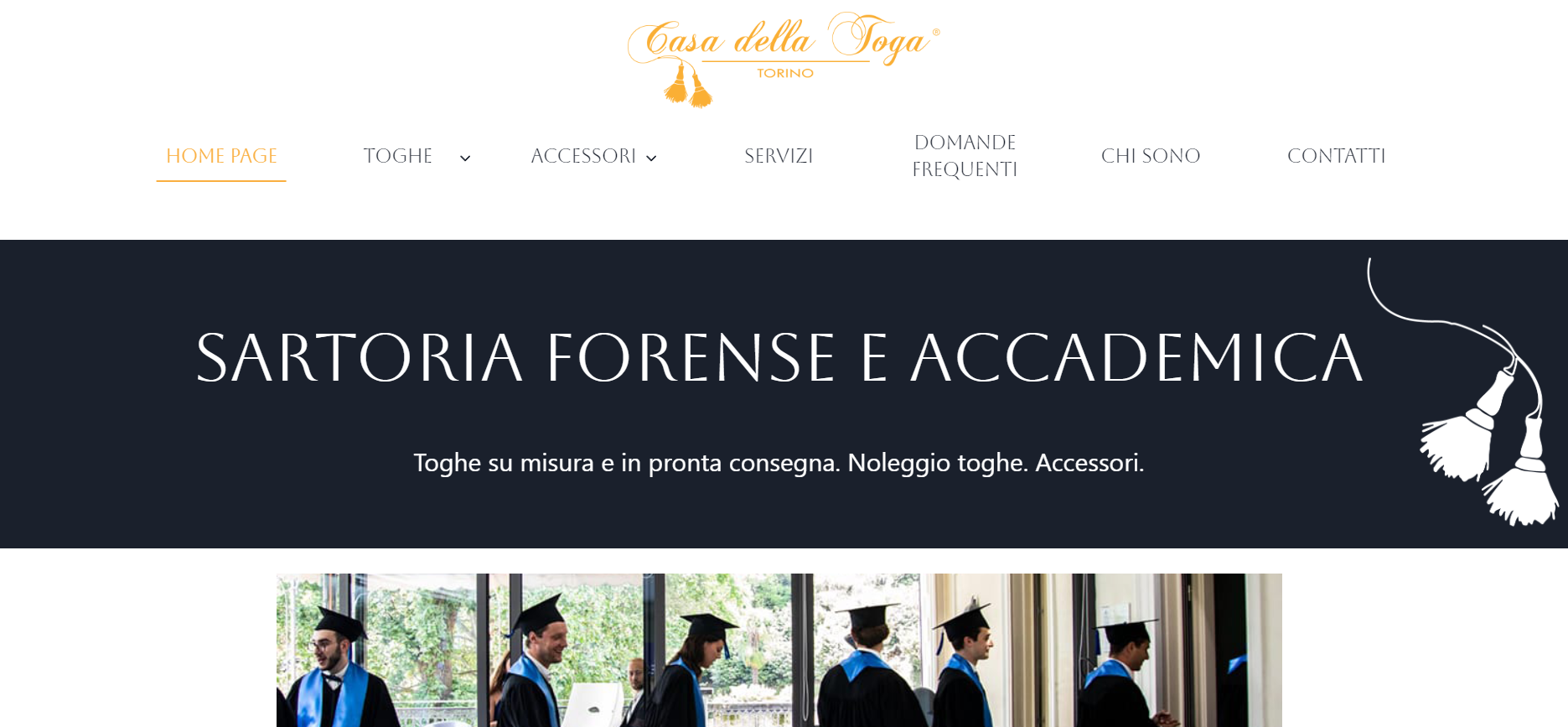Expand the Toghe dropdown chevron
1568x727 pixels.
465,158
